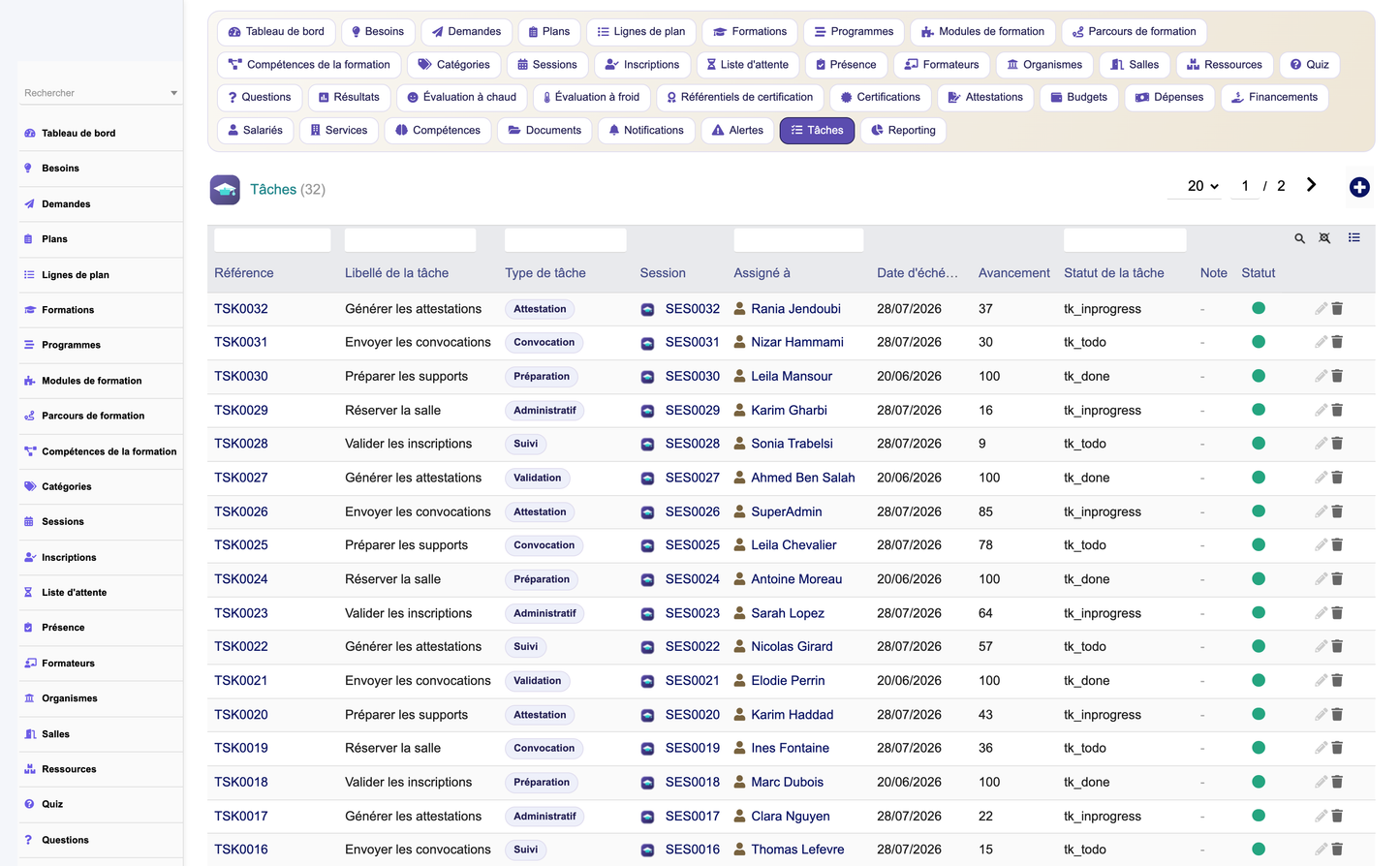1400x866 pixels.
Task: Open assignee SuperAdmin link
Action: [x=787, y=511]
